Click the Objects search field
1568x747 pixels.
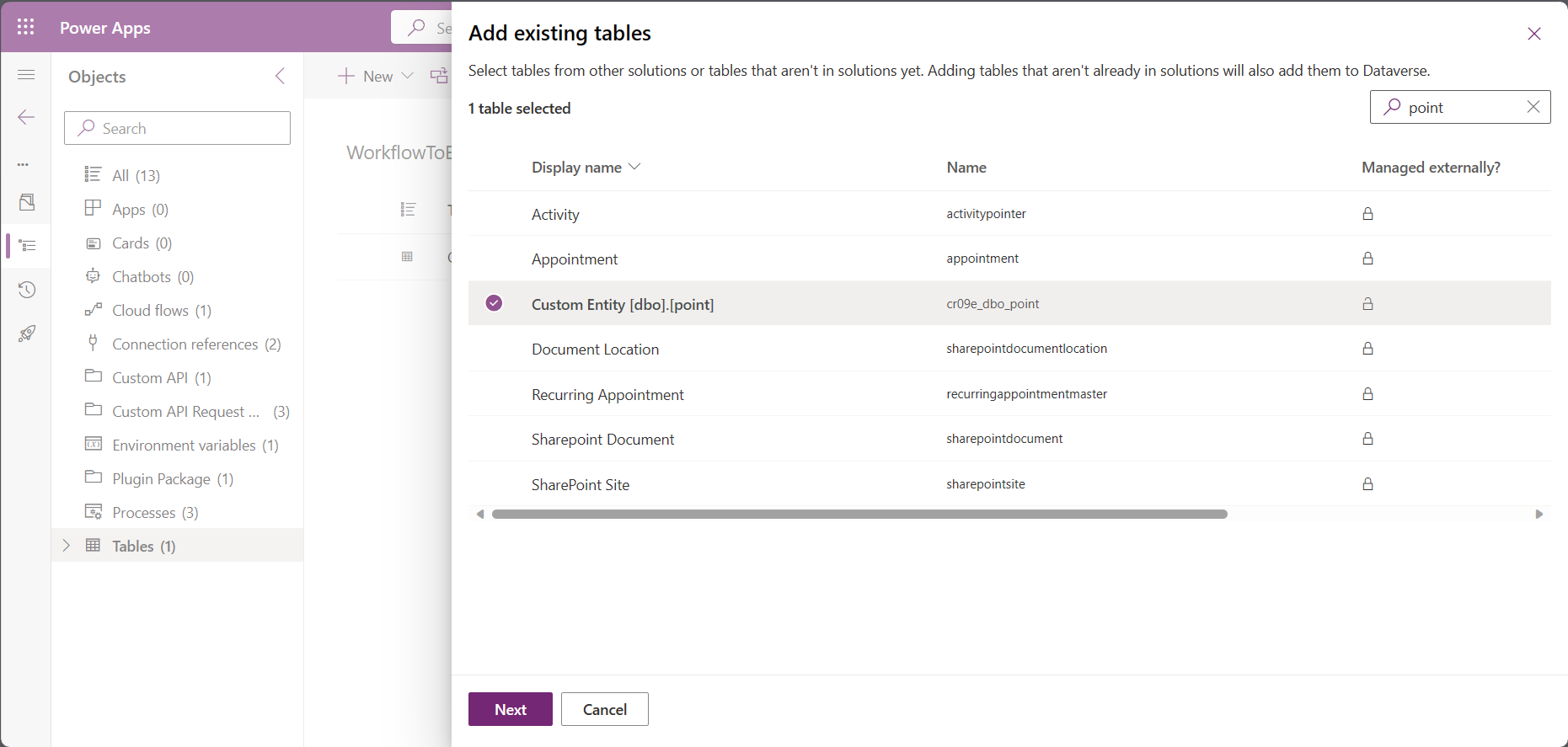[177, 128]
